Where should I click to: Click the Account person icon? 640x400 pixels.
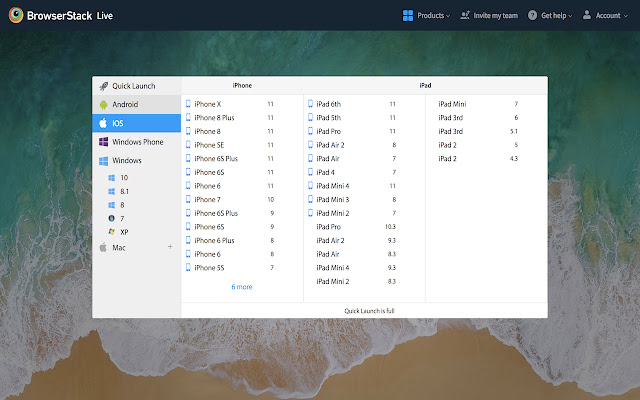click(x=586, y=16)
